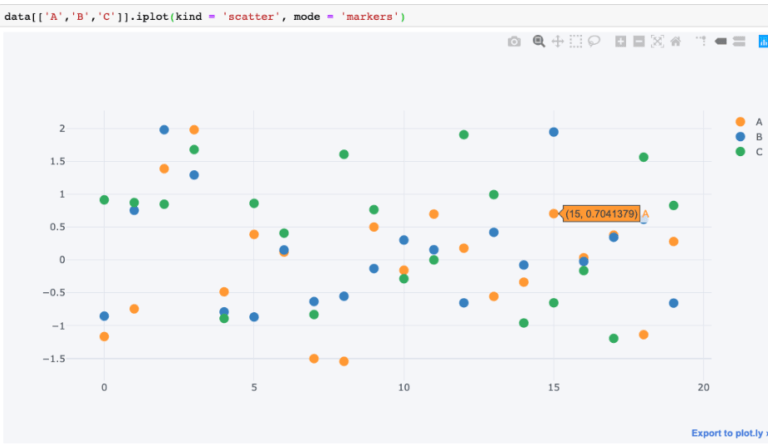The image size is (768, 445).
Task: Activate the Pan tool
Action: click(557, 41)
